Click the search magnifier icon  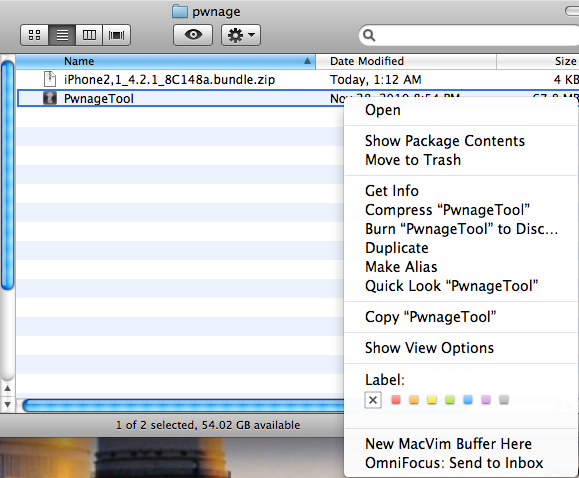pos(369,35)
